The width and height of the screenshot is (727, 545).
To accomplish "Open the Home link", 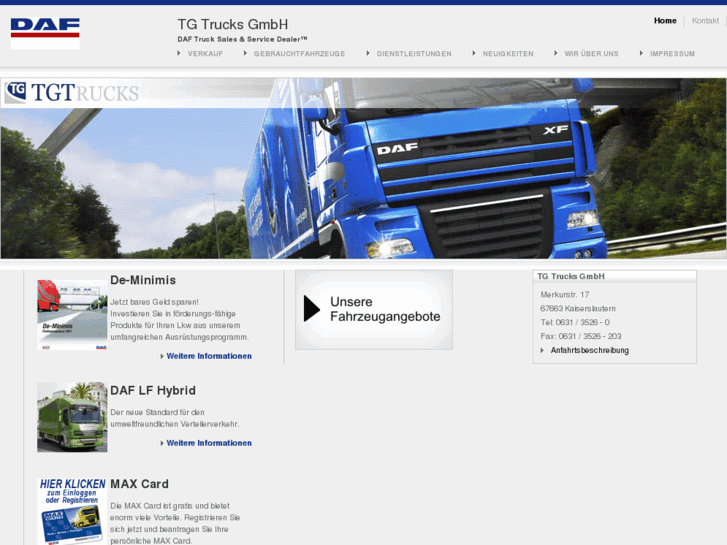I will 665,20.
